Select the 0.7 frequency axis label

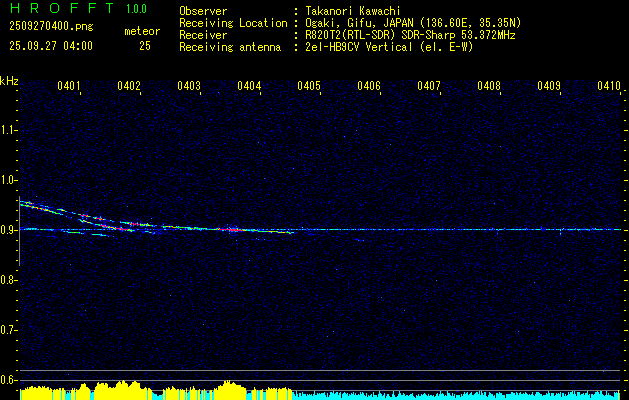click(x=9, y=329)
